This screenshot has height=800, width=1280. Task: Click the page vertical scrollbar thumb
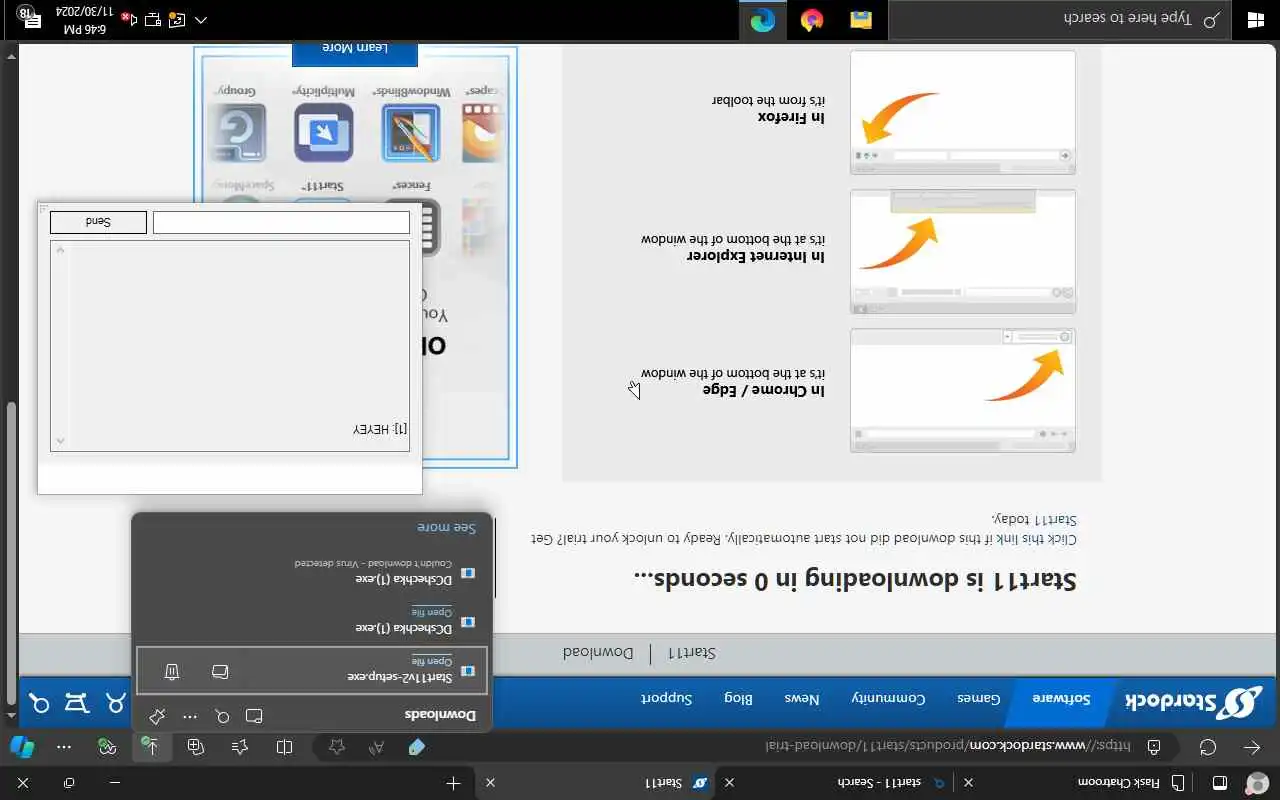point(11,553)
